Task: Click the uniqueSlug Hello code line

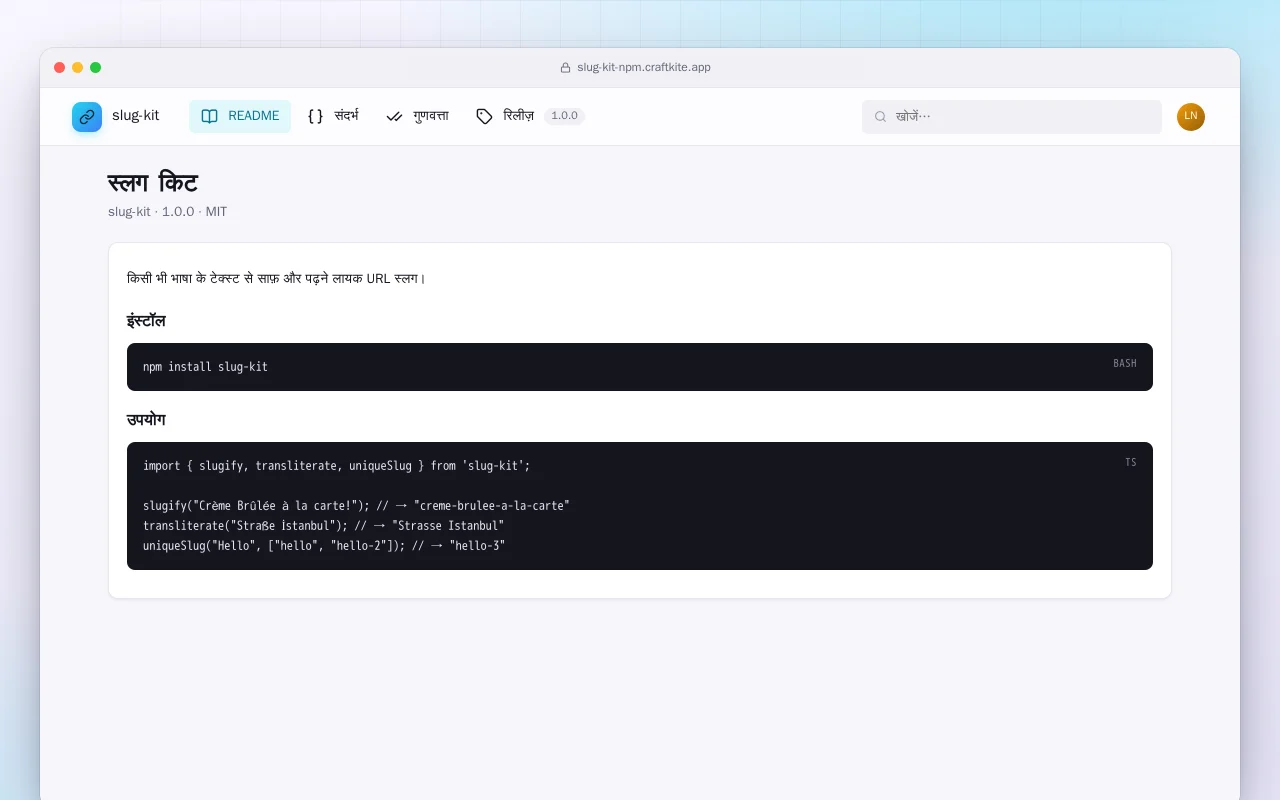Action: (x=324, y=546)
